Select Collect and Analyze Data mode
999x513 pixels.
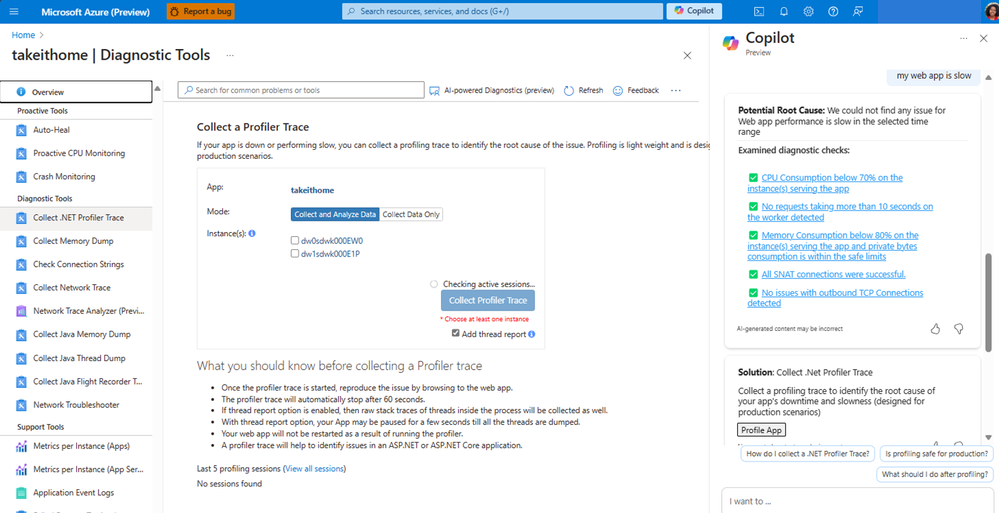point(335,215)
